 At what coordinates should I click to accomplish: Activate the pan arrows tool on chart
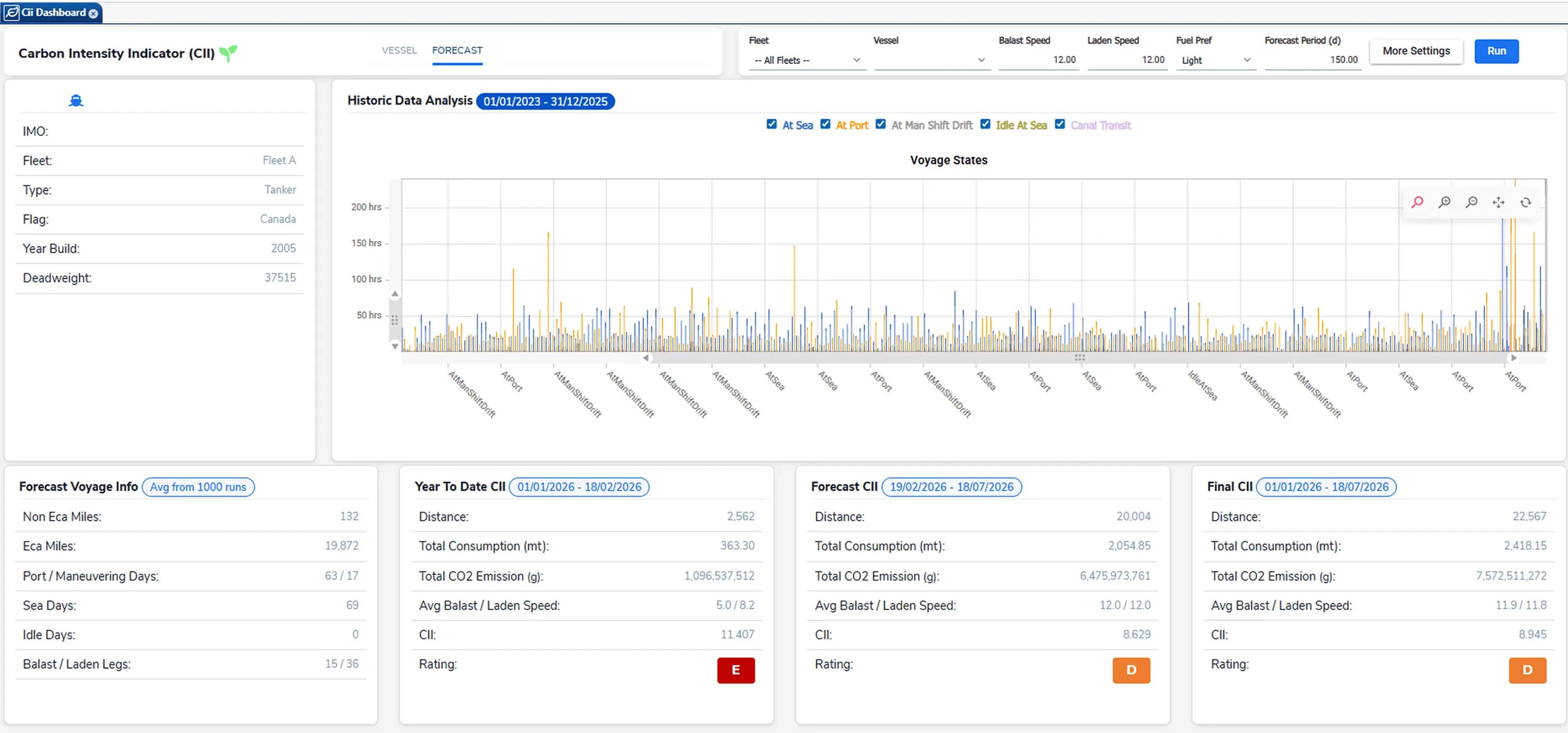1498,202
